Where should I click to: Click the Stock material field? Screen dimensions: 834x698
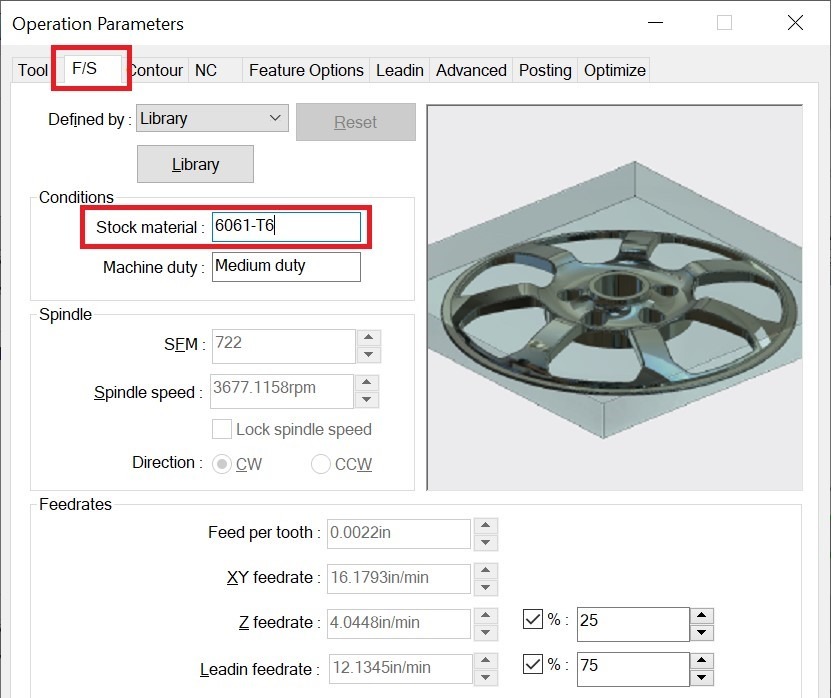(x=286, y=227)
